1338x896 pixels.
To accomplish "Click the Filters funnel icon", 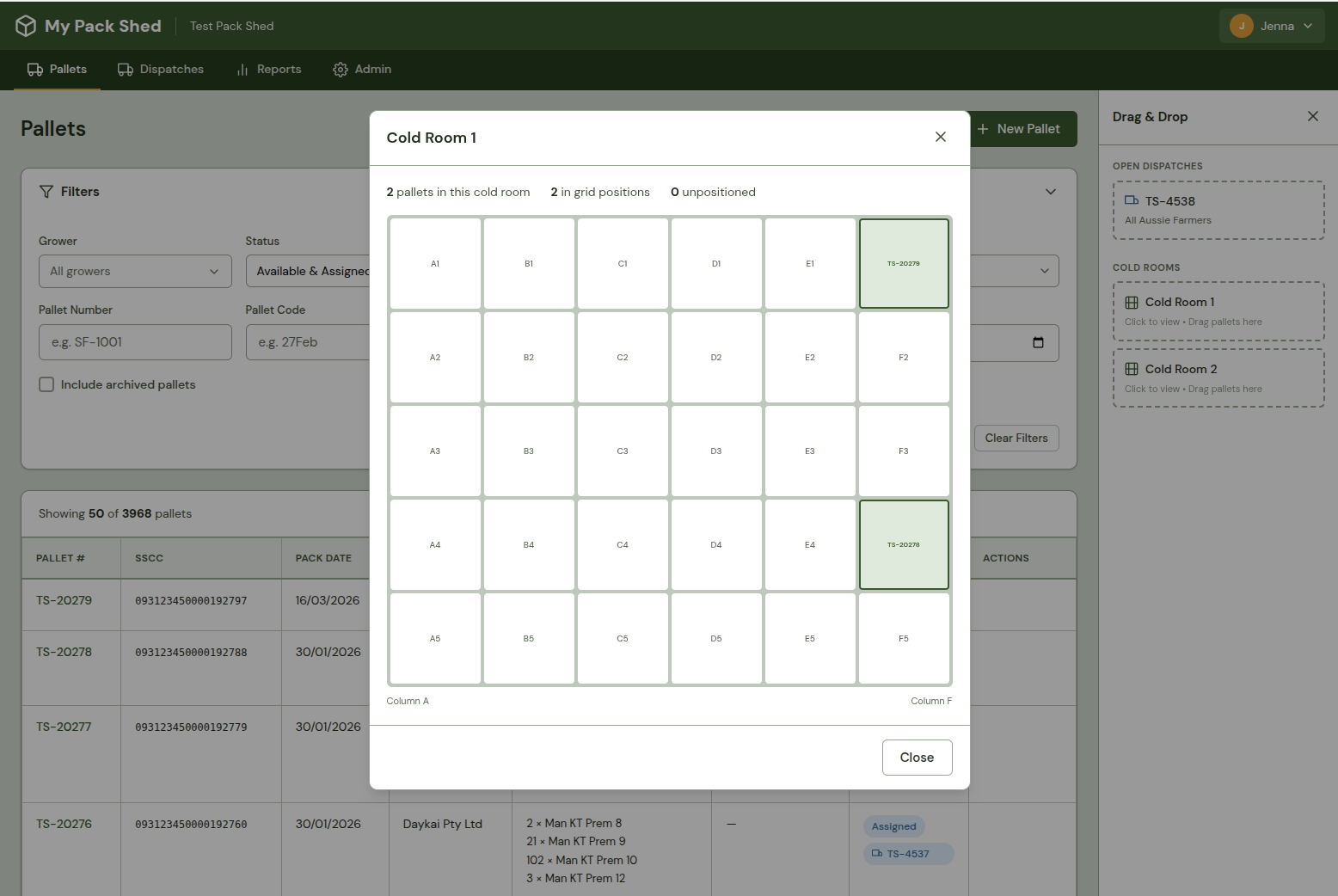I will click(x=46, y=192).
